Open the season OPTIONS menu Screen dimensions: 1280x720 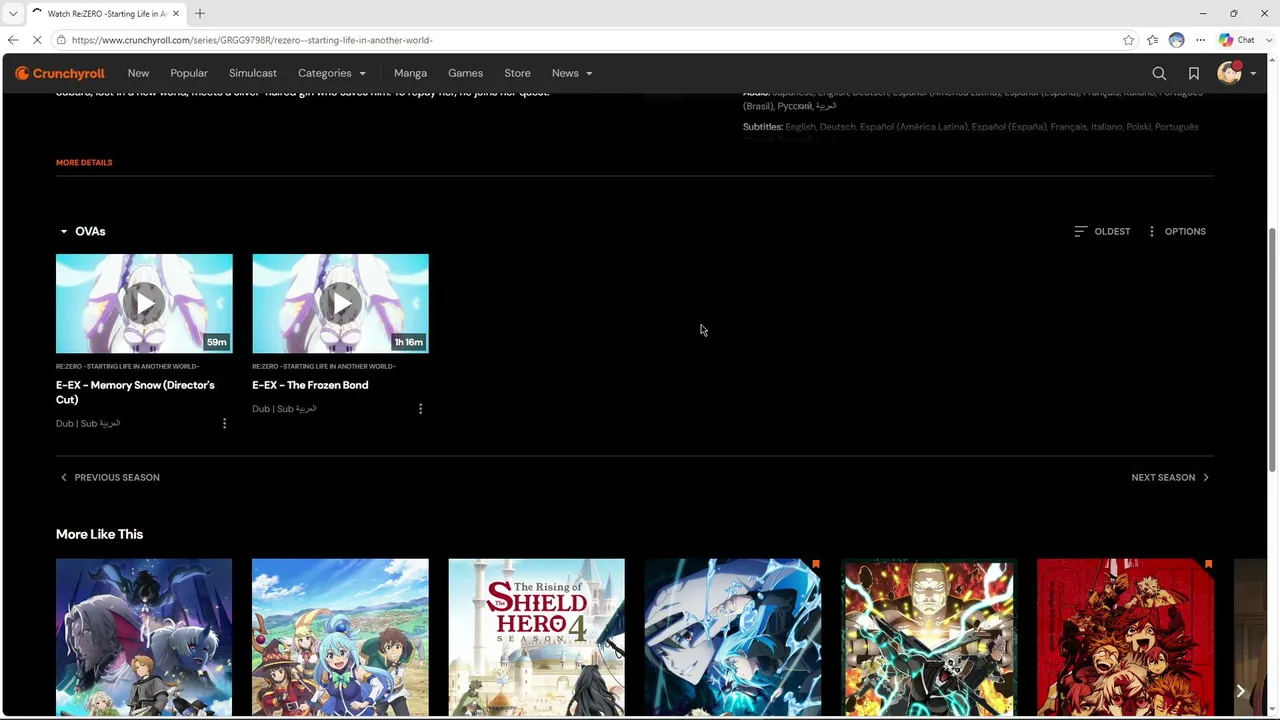(1176, 231)
